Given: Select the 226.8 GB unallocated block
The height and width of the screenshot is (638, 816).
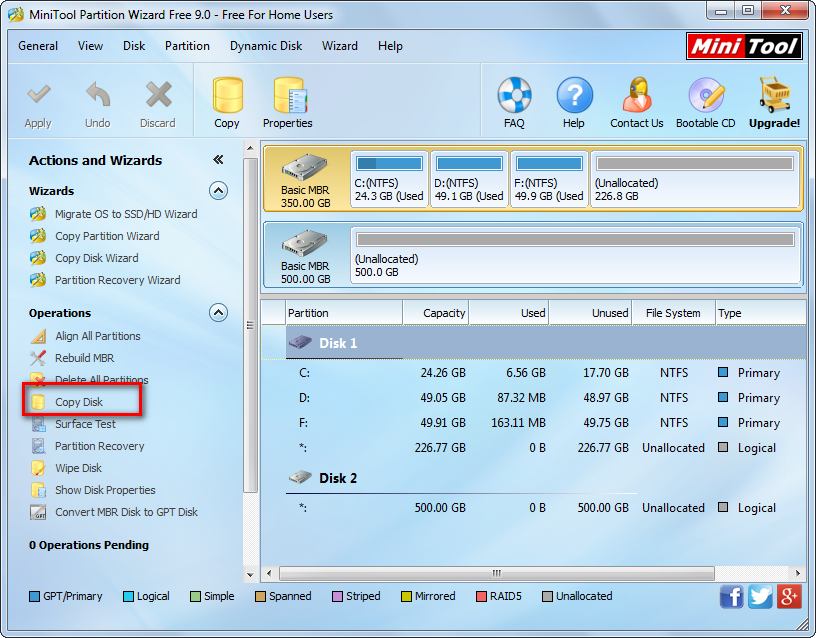Looking at the screenshot, I should (x=695, y=179).
